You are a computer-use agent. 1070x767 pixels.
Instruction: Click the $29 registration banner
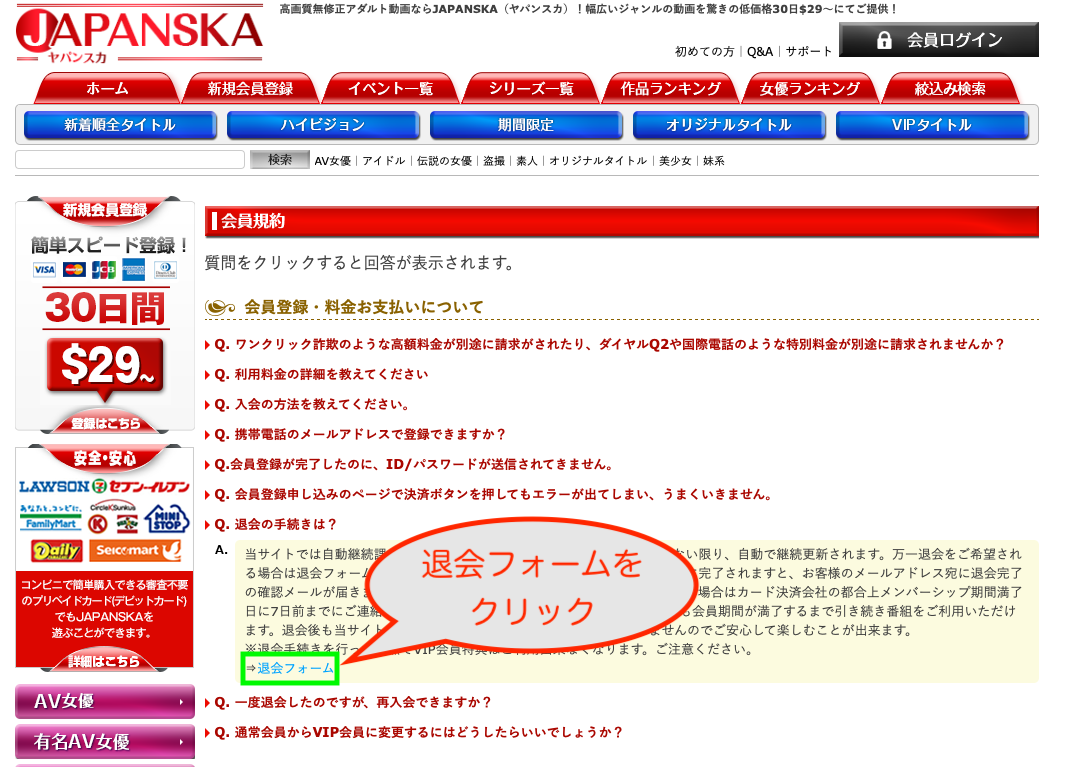104,365
